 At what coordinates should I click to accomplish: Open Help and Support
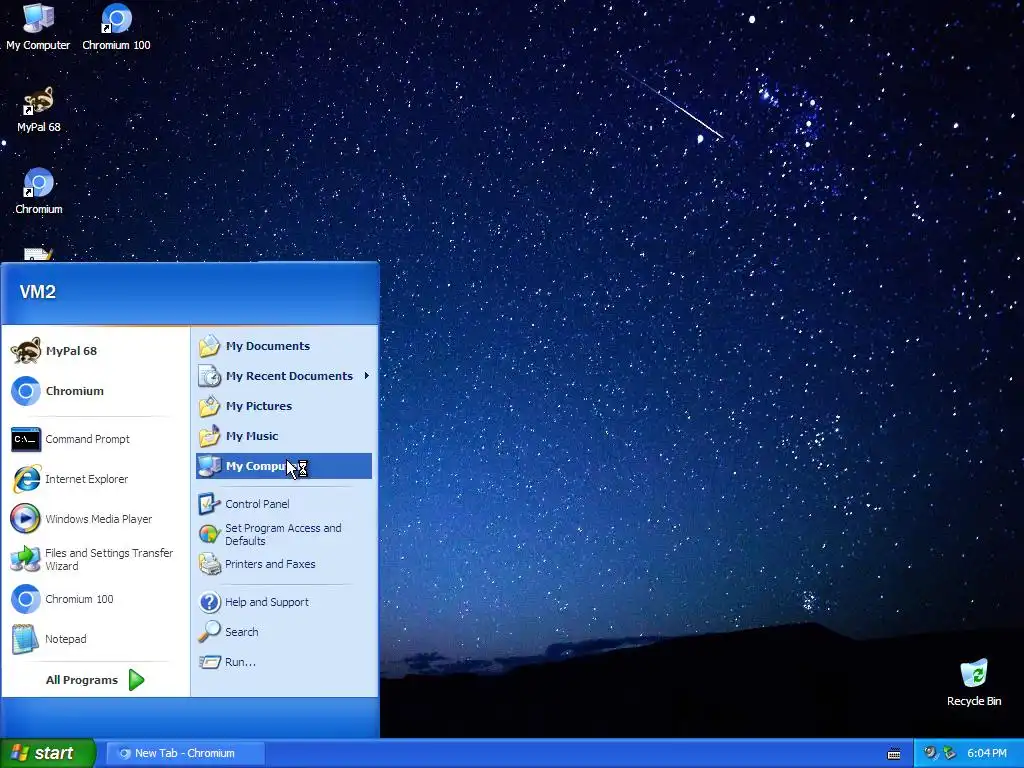(x=284, y=602)
